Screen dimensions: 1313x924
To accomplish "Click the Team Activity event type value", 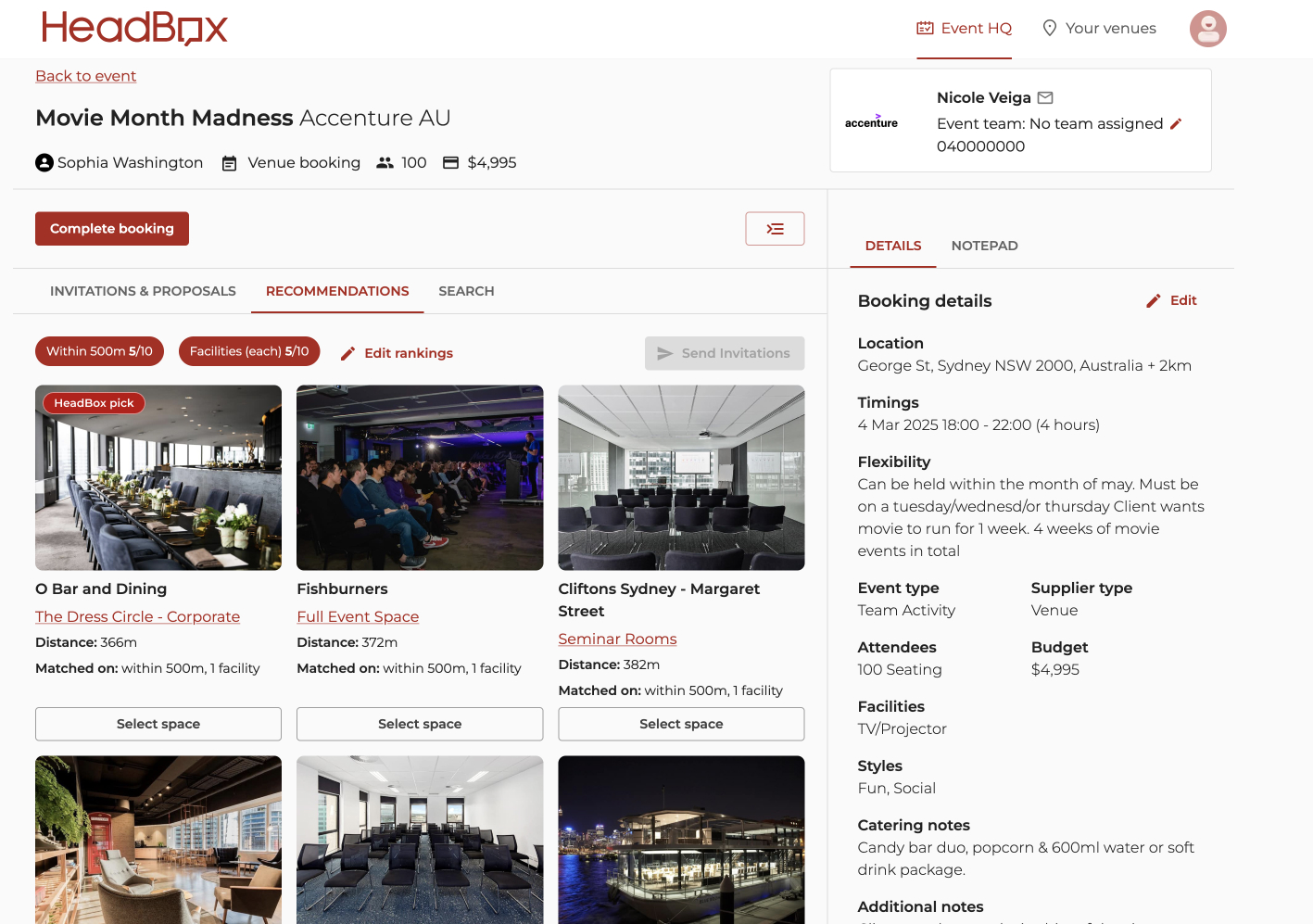I will click(906, 610).
